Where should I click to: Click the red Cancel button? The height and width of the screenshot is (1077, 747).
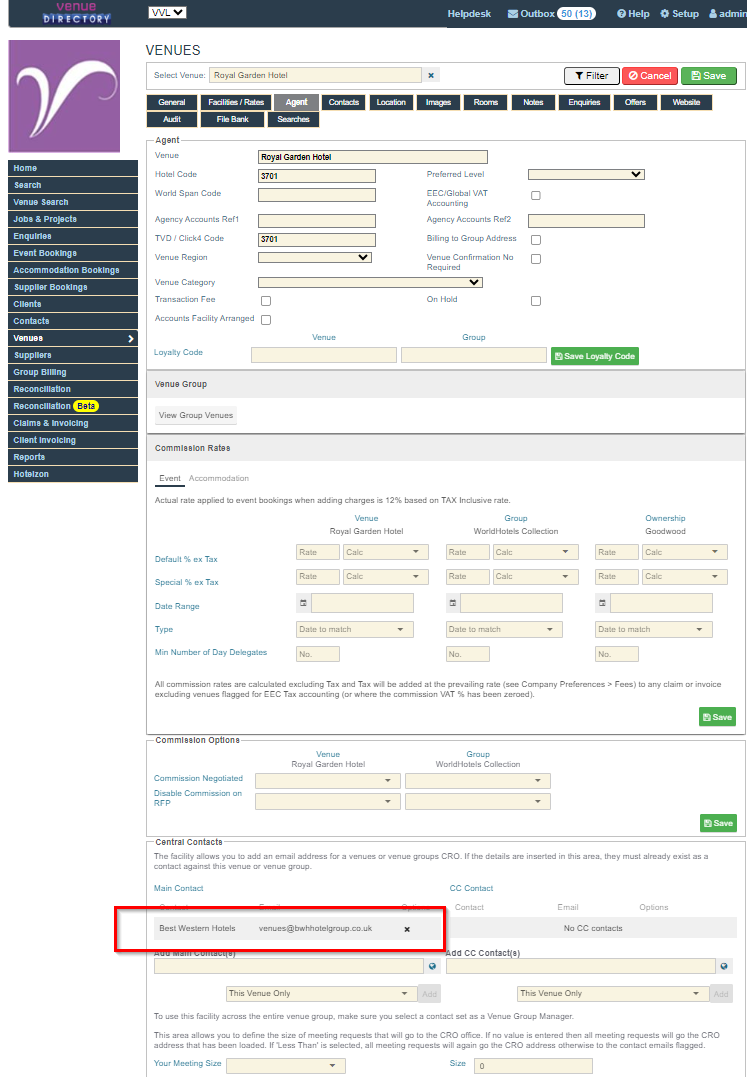tap(650, 76)
